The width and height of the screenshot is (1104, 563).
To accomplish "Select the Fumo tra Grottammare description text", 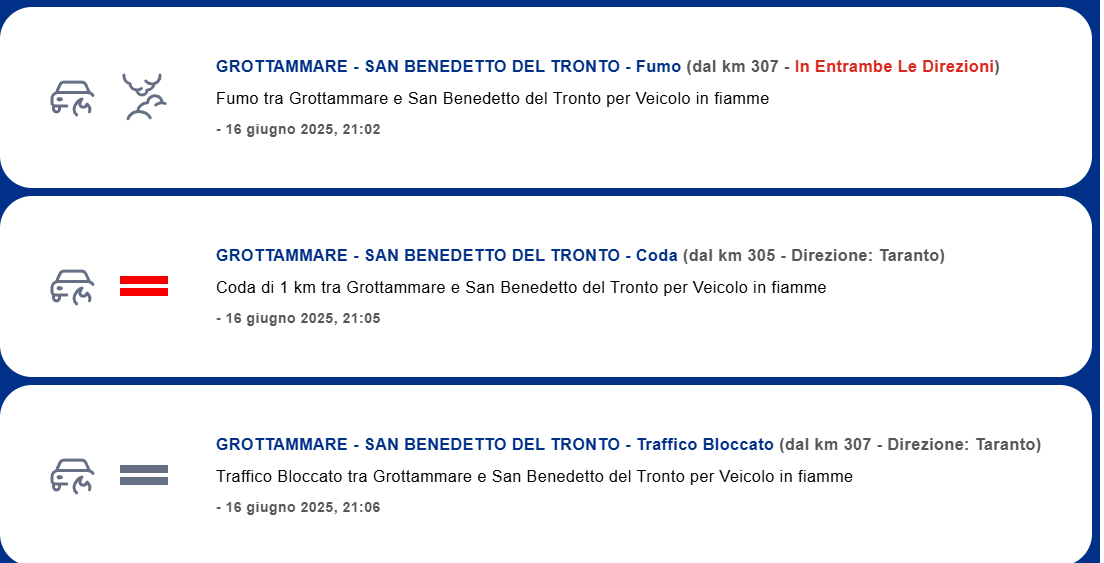I will [492, 99].
